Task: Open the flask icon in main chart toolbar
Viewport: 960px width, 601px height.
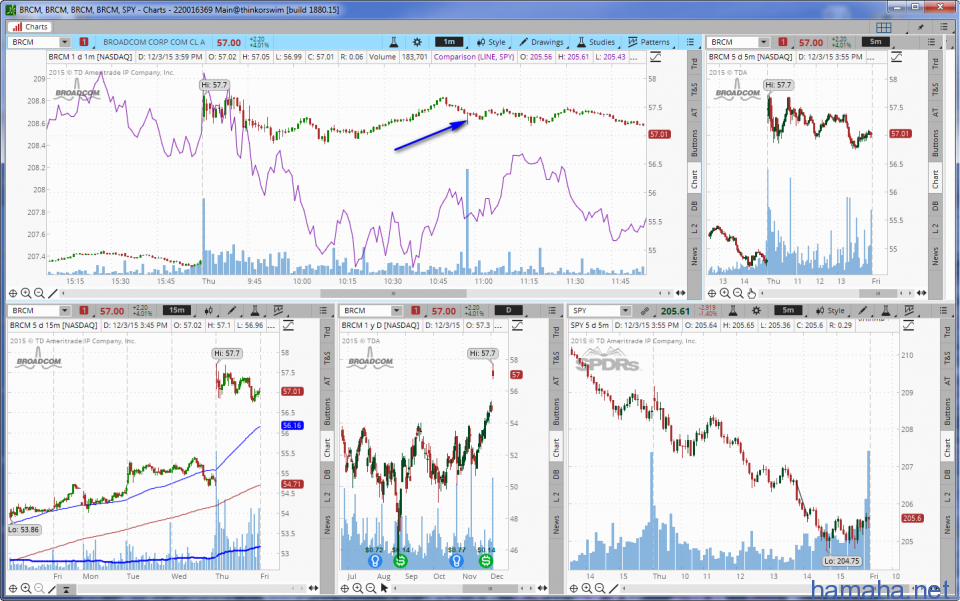Action: click(x=395, y=43)
